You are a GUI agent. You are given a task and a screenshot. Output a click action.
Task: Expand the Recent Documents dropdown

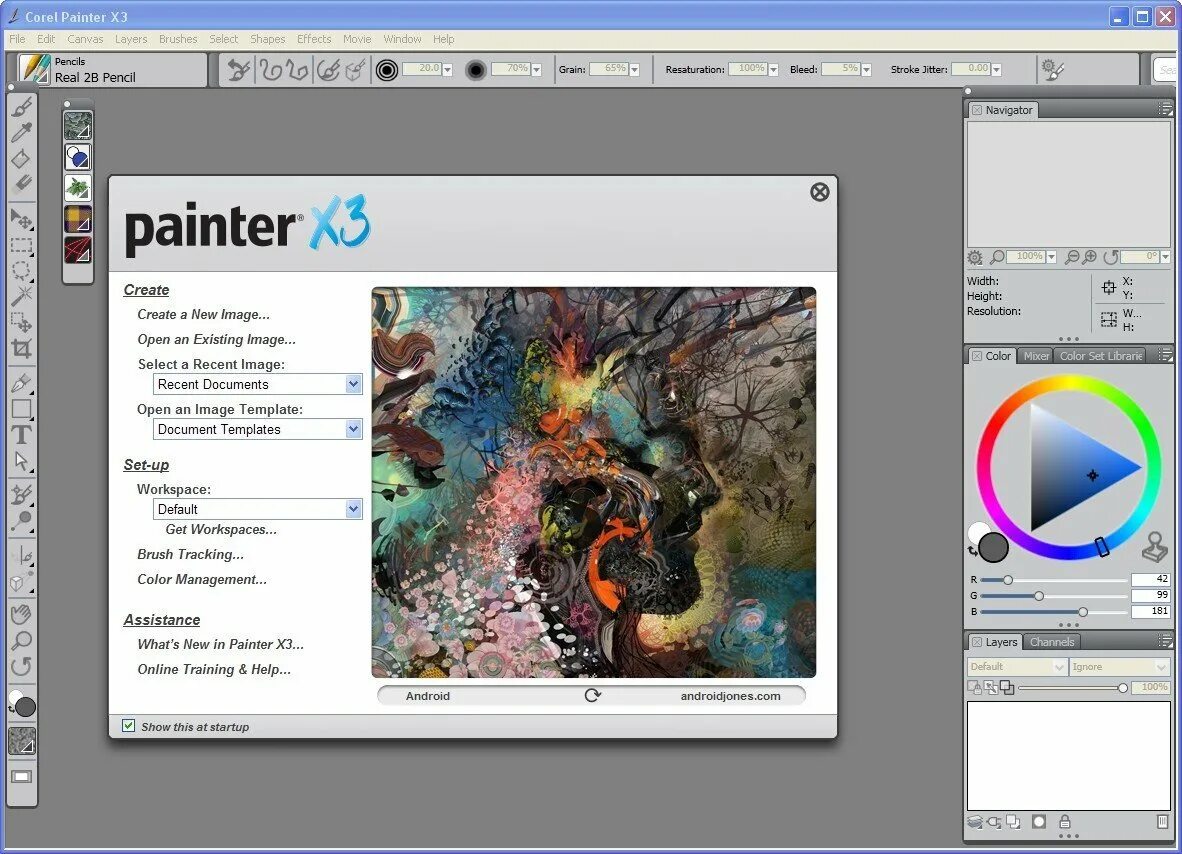353,384
